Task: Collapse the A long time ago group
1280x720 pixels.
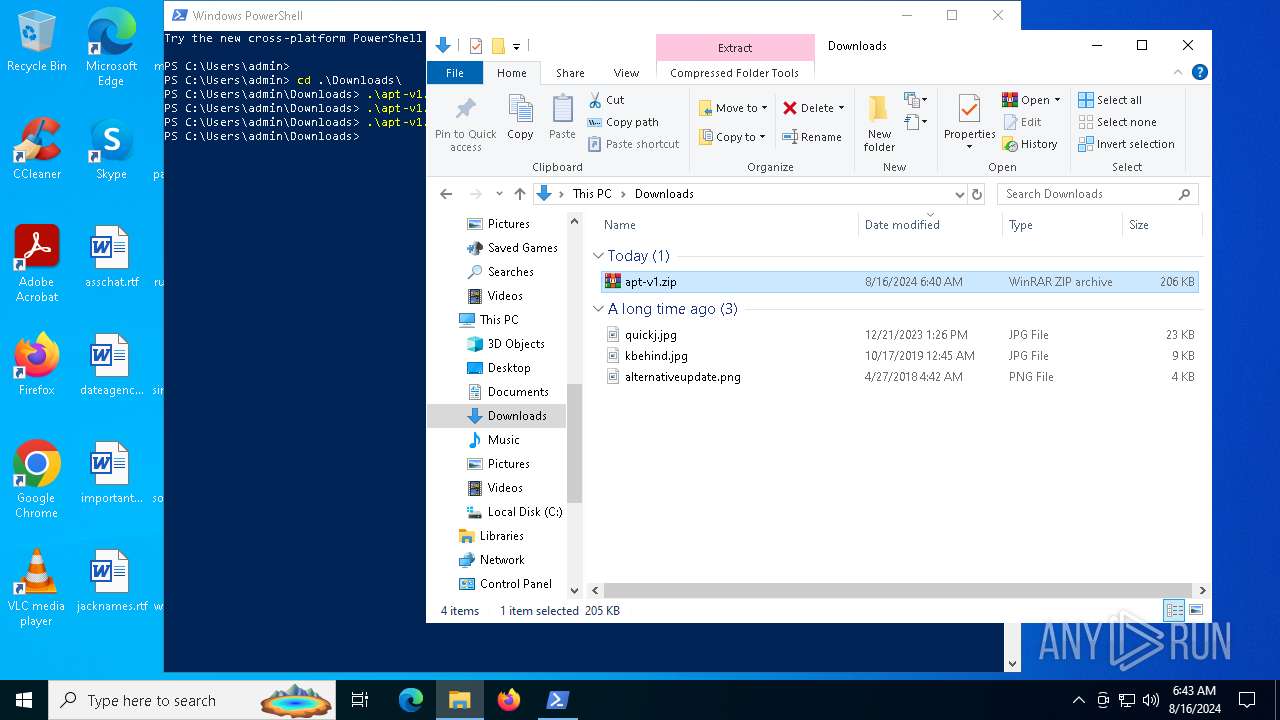Action: (598, 309)
